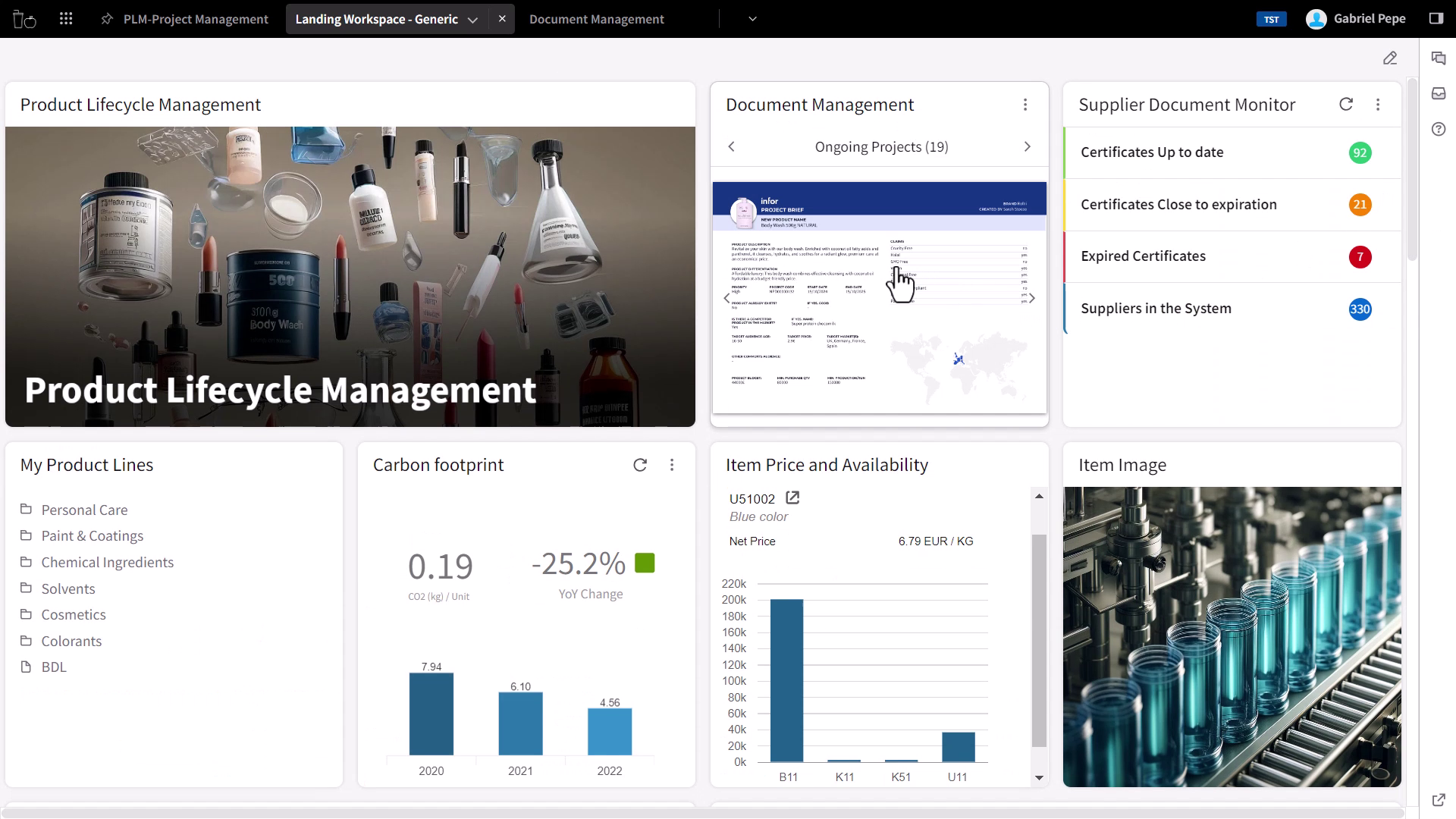Open the app launcher grid menu
This screenshot has height=819, width=1456.
click(x=66, y=19)
